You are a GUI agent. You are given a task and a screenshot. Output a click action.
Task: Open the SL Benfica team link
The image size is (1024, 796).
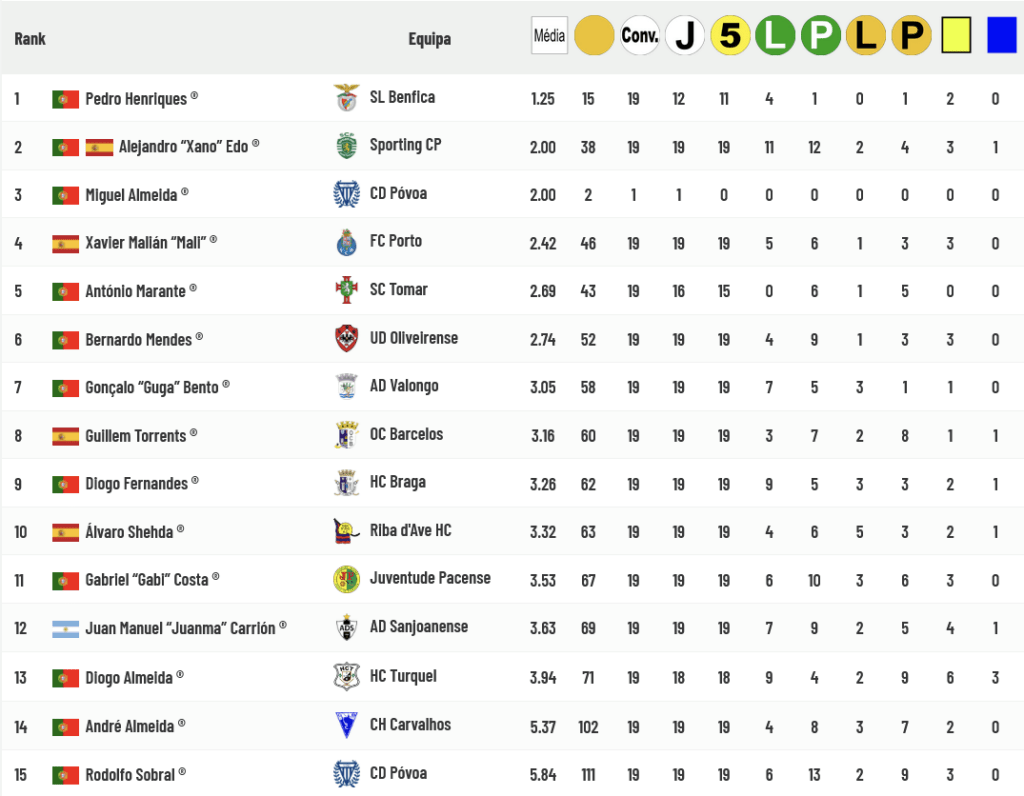402,97
